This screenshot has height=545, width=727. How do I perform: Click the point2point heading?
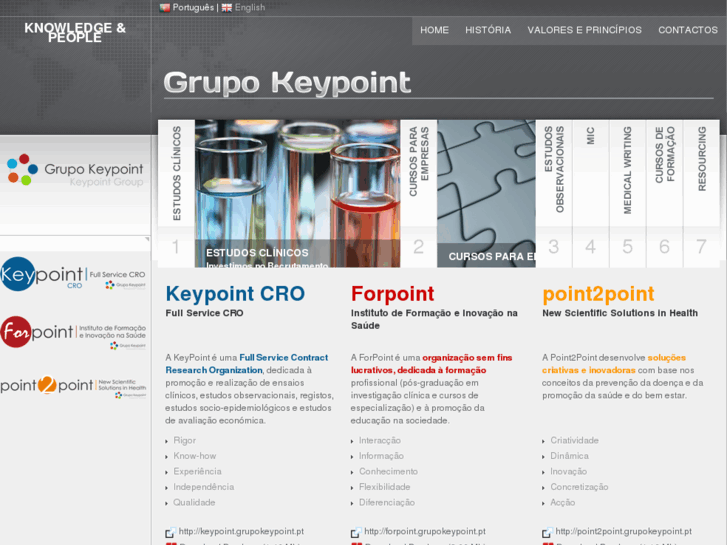coord(598,294)
